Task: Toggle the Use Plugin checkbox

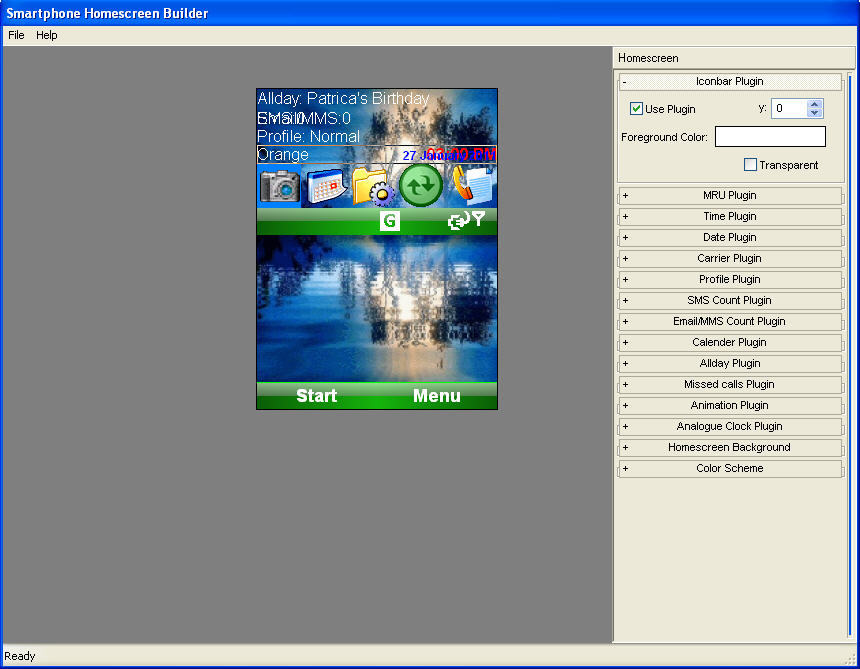Action: click(636, 109)
